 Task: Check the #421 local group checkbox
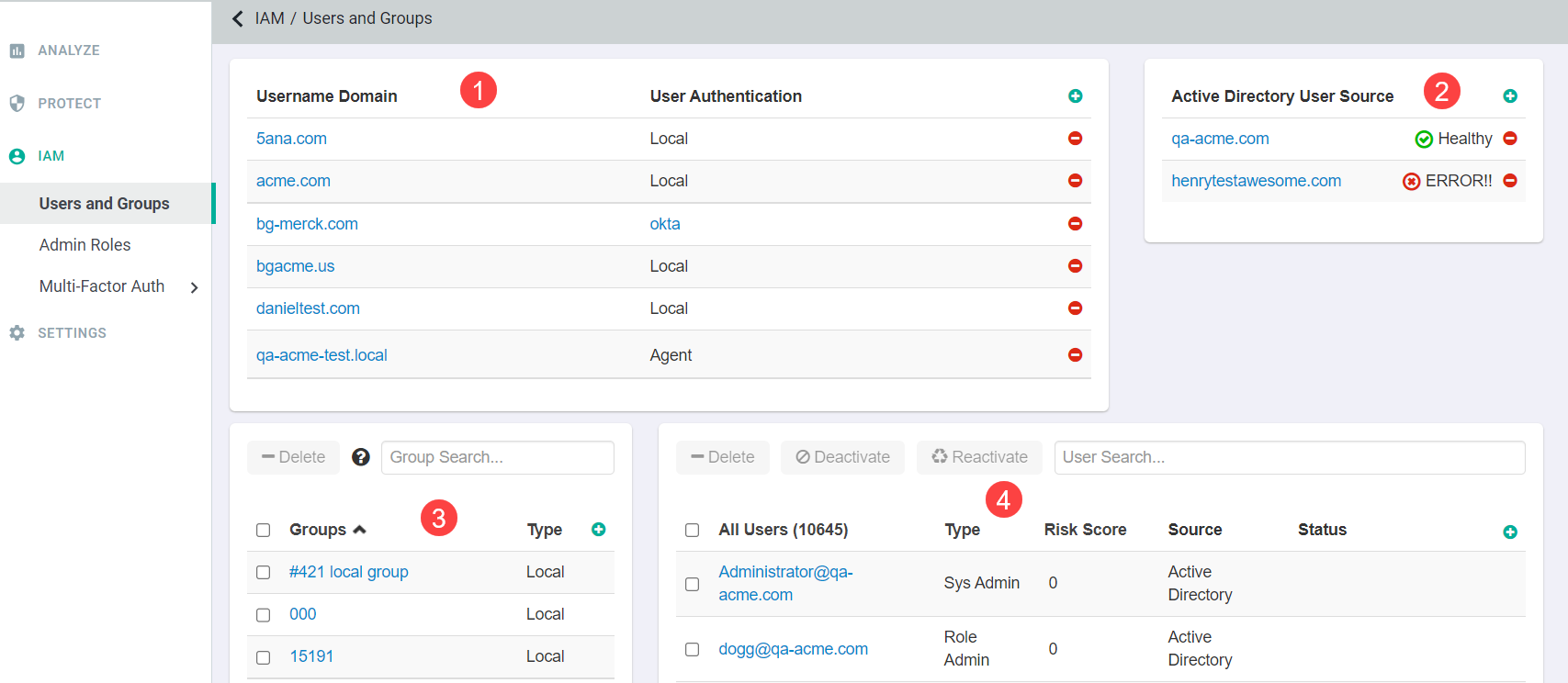tap(264, 573)
